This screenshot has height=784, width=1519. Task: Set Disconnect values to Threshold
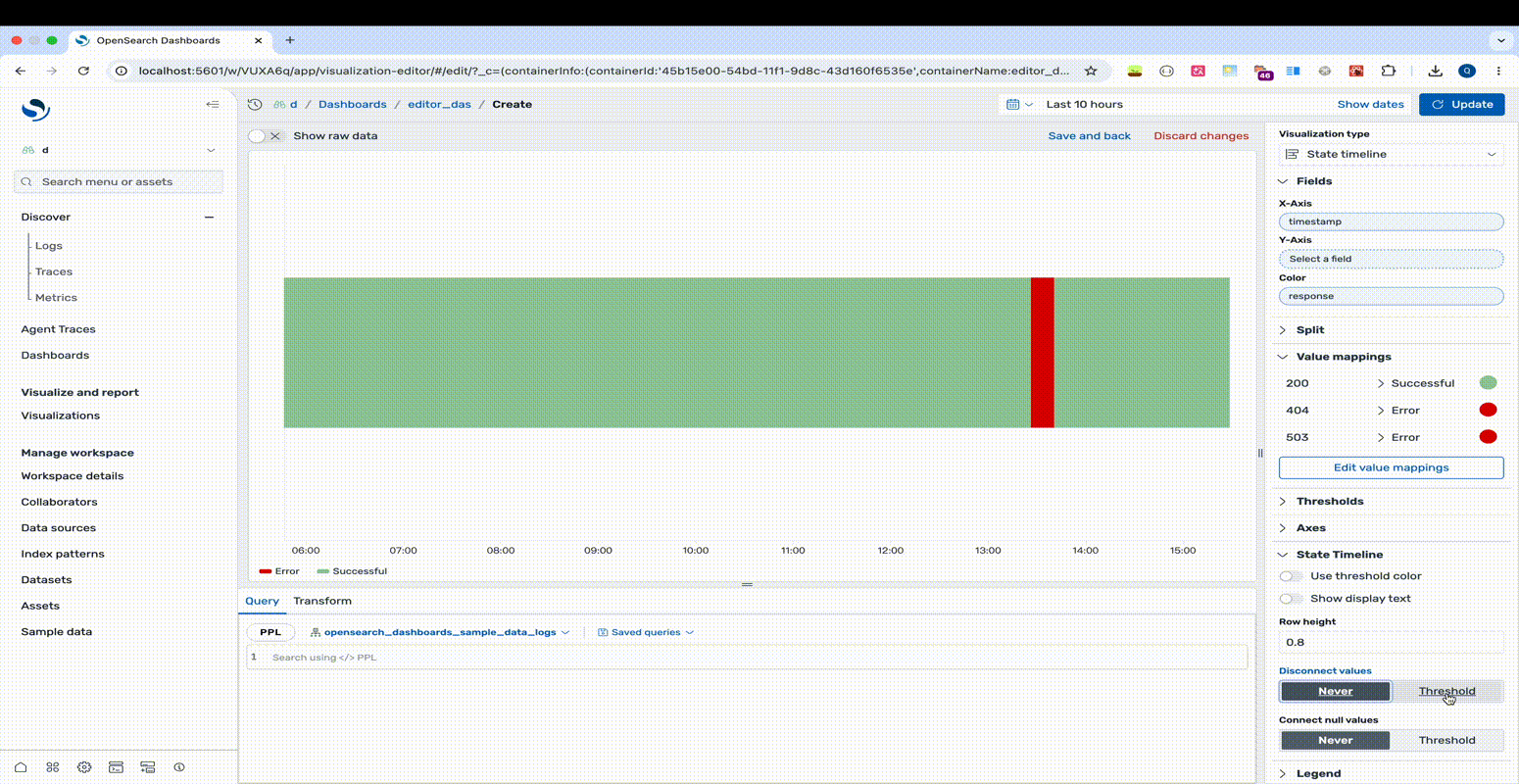point(1446,691)
